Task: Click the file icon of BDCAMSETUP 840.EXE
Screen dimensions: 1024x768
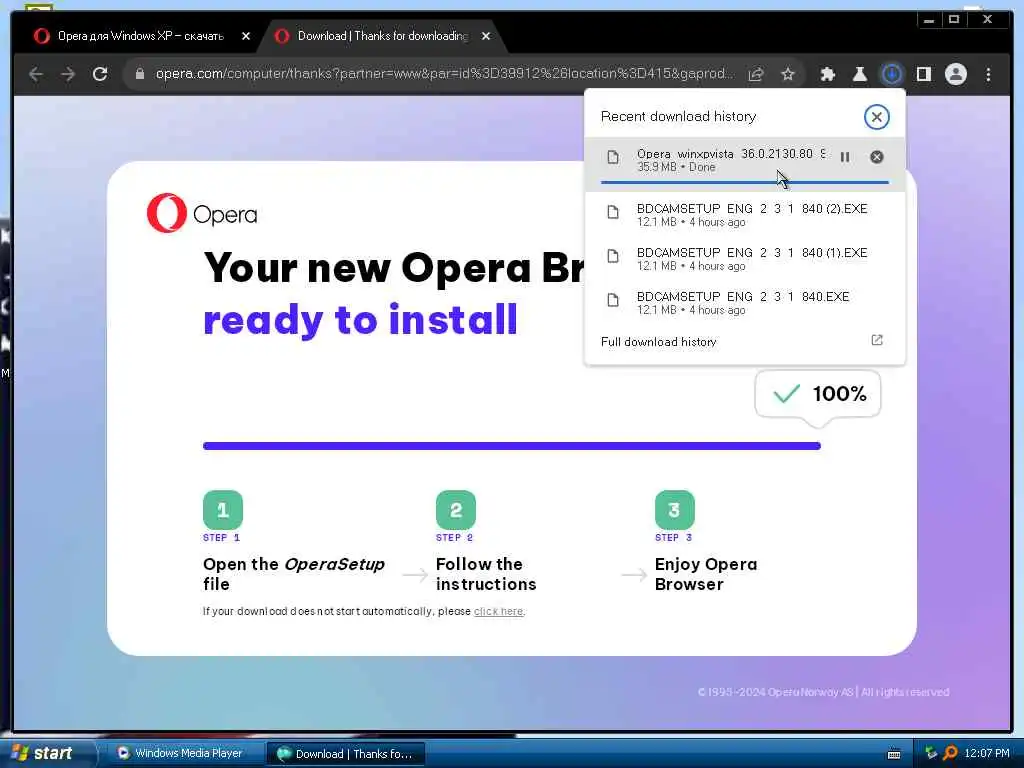Action: [613, 300]
